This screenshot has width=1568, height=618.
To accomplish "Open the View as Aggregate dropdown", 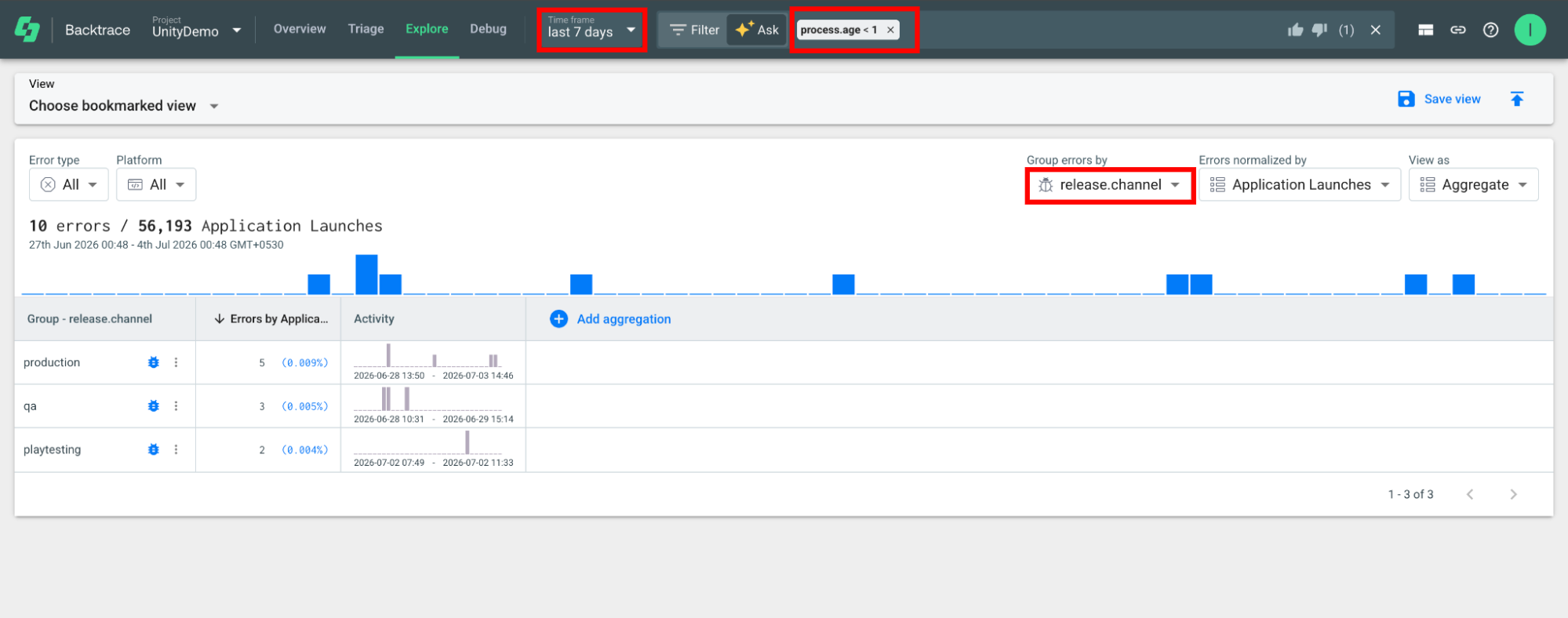I will point(1474,184).
